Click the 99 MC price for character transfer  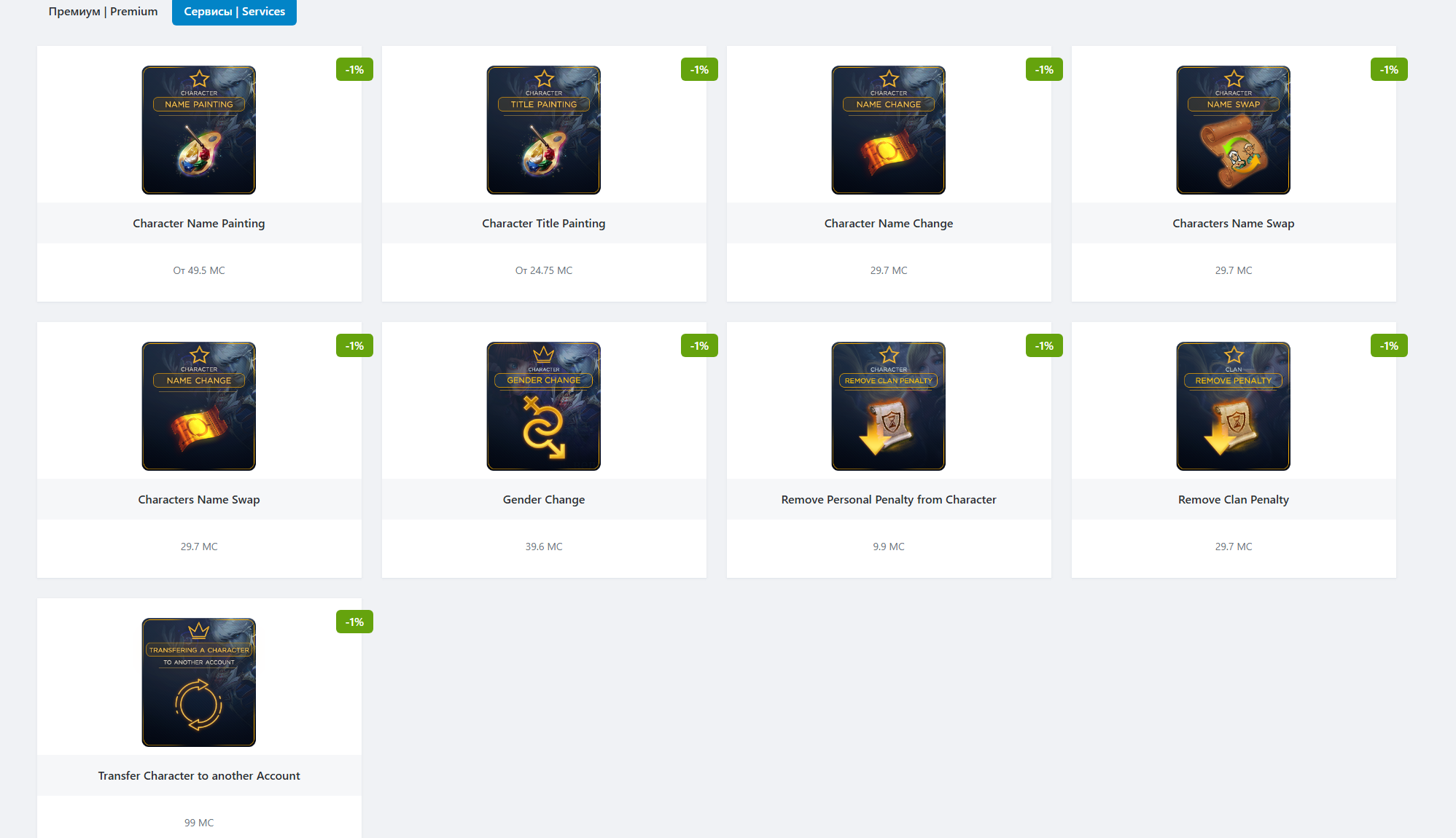(199, 823)
